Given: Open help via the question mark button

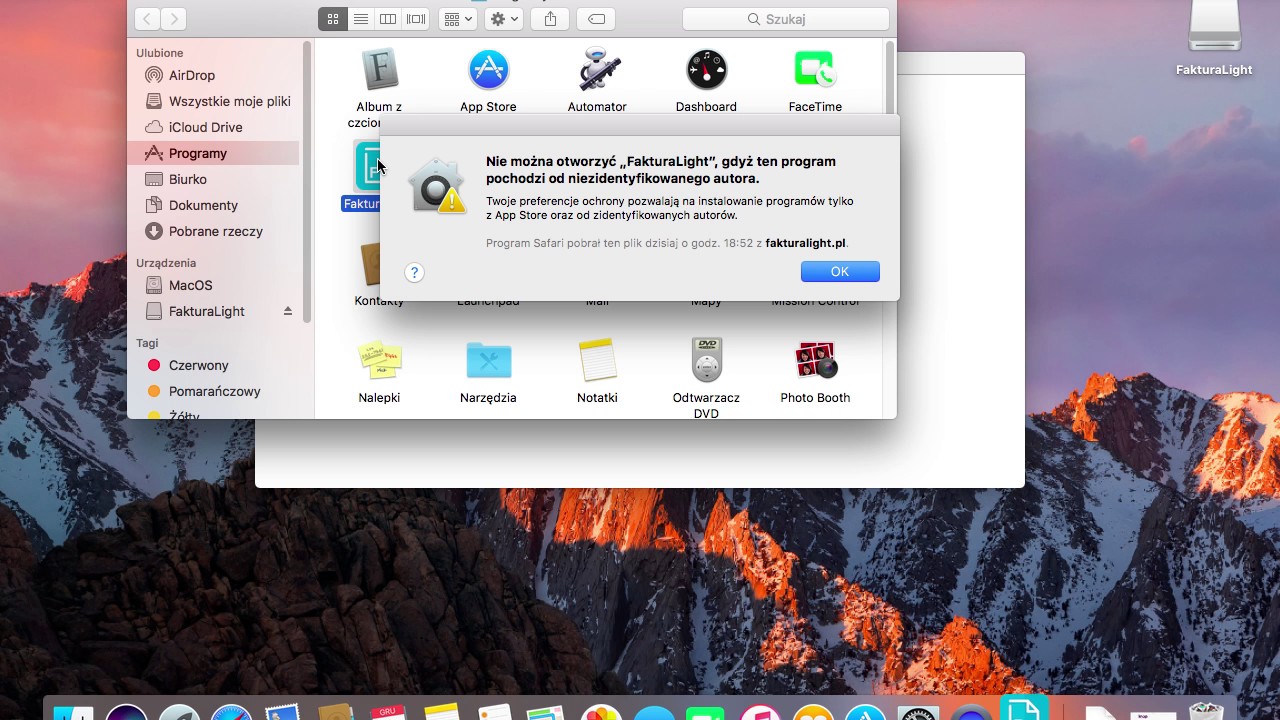Looking at the screenshot, I should tap(415, 272).
